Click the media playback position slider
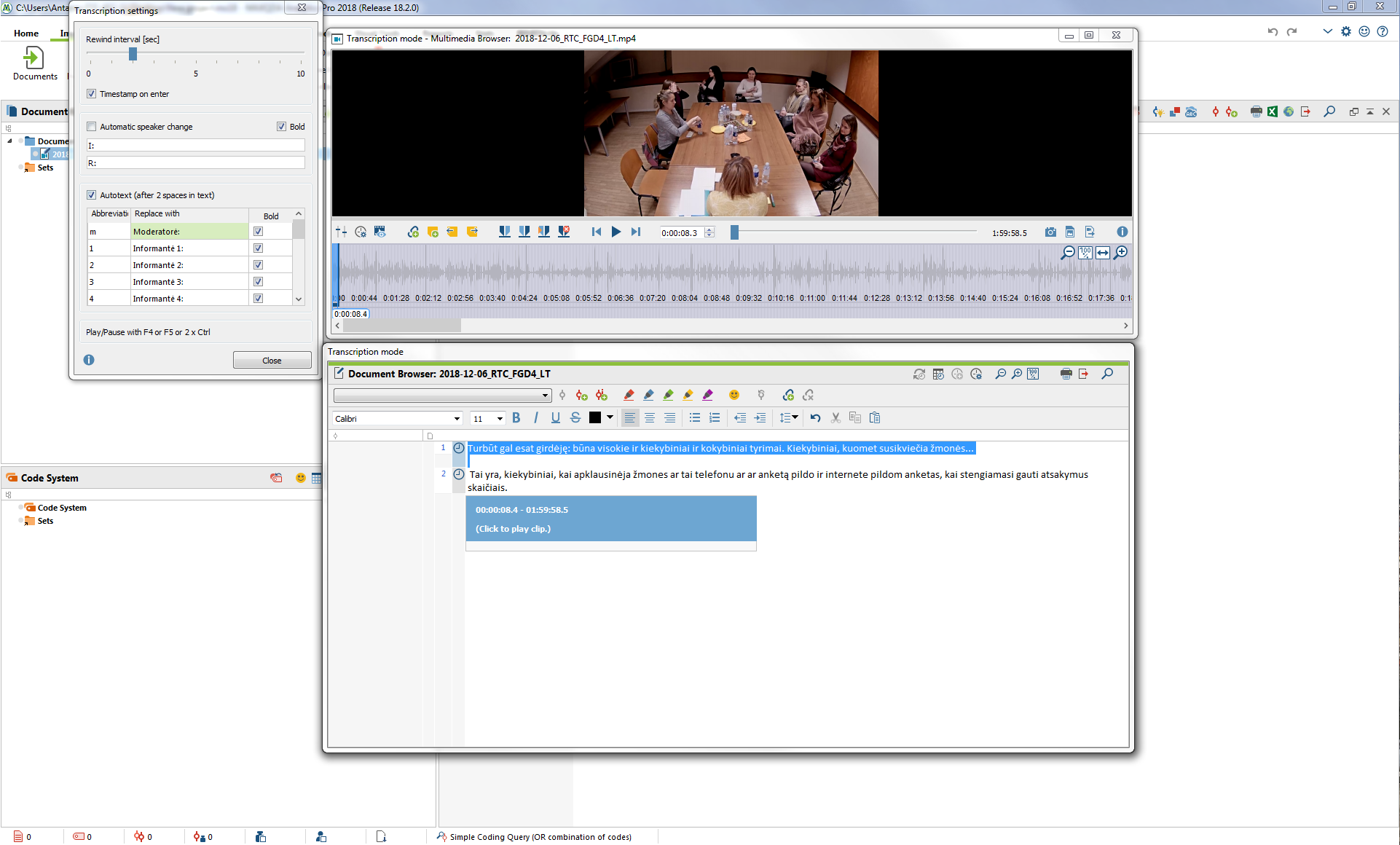 734,232
